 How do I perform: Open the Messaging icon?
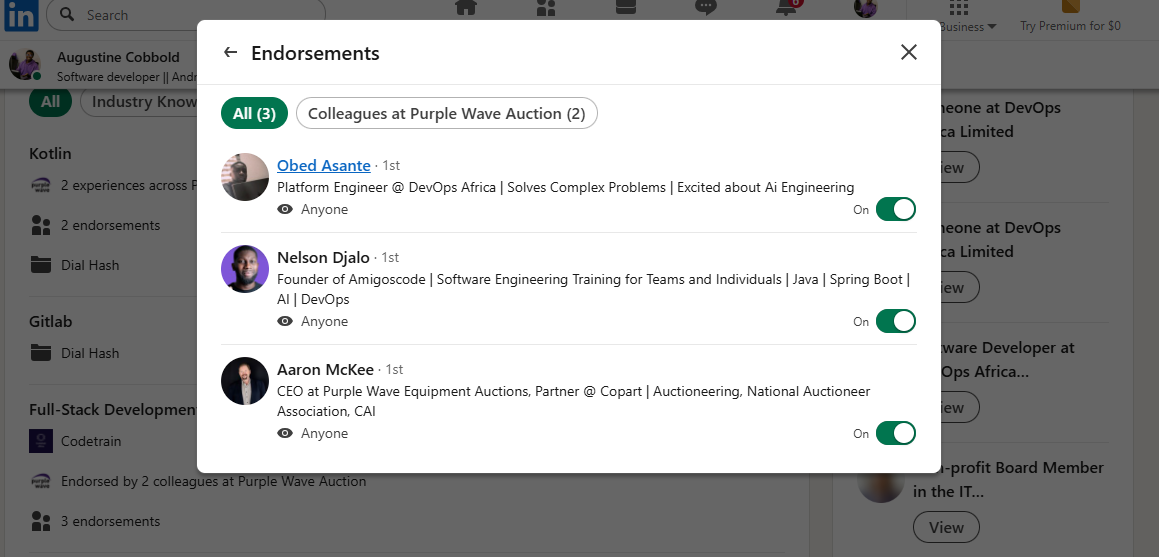706,7
